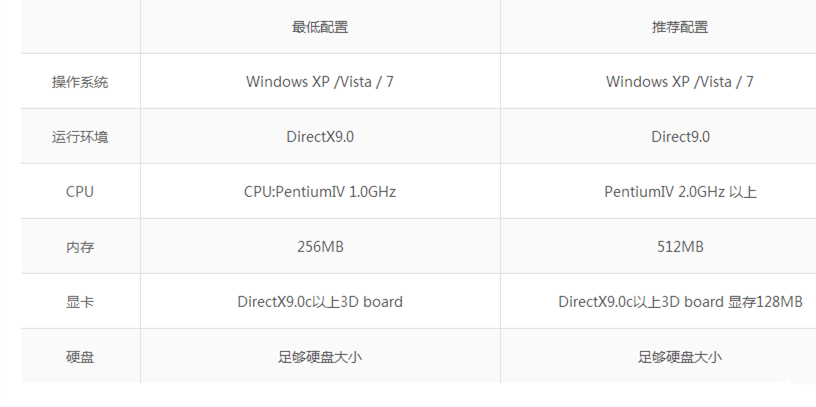
Task: Click the 最低配置 column header
Action: click(x=320, y=27)
